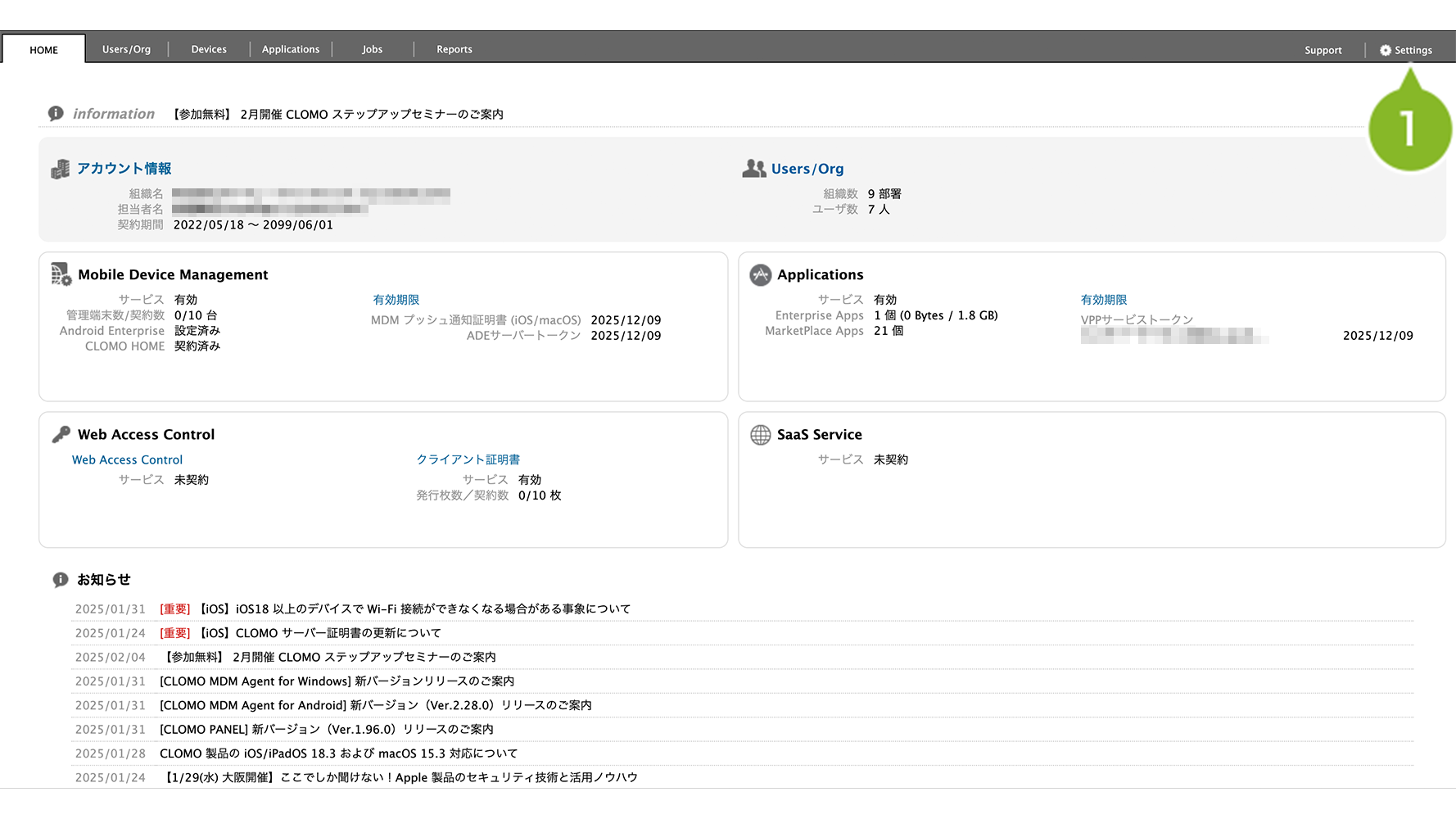Go to Applications in navigation bar
The height and width of the screenshot is (819, 1456).
pos(291,49)
